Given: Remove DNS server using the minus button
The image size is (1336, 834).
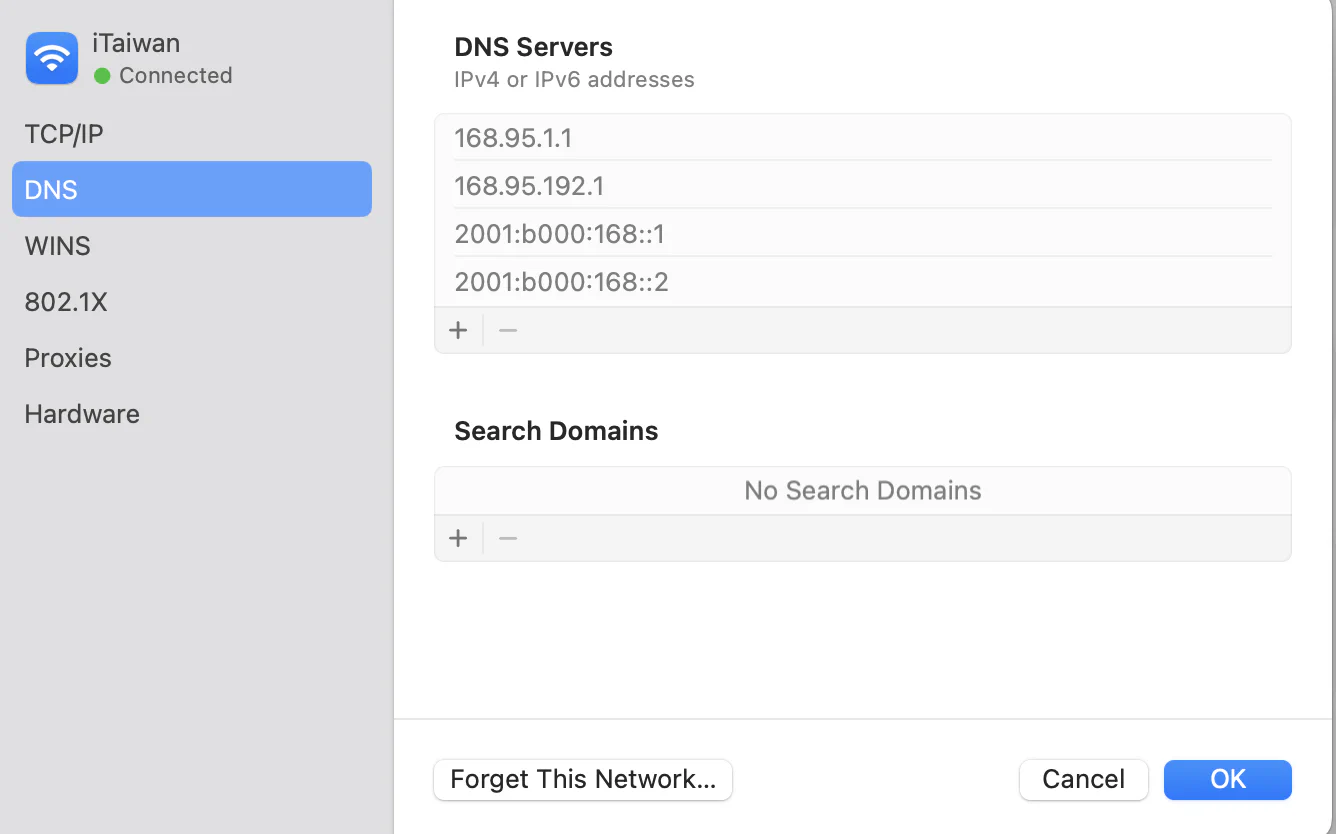Looking at the screenshot, I should pos(508,330).
